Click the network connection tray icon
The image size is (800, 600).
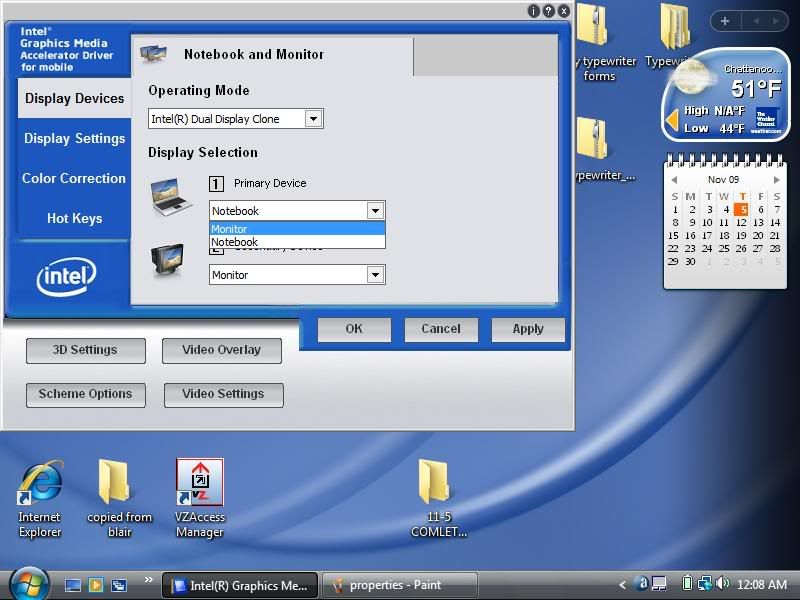click(705, 583)
